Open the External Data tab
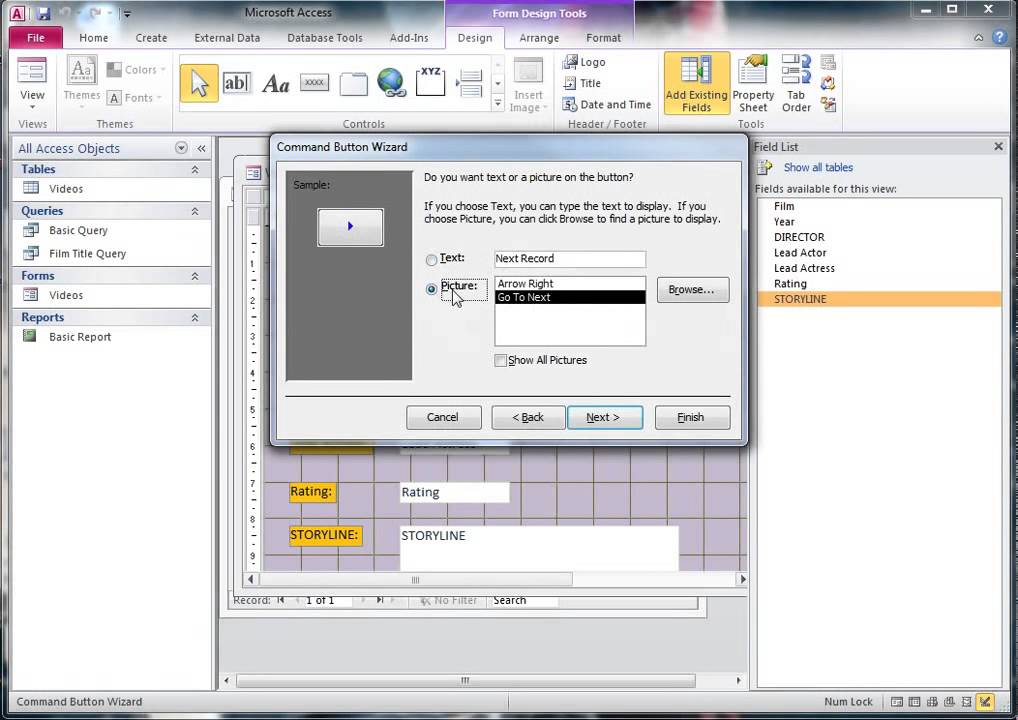The height and width of the screenshot is (720, 1018). tap(227, 38)
